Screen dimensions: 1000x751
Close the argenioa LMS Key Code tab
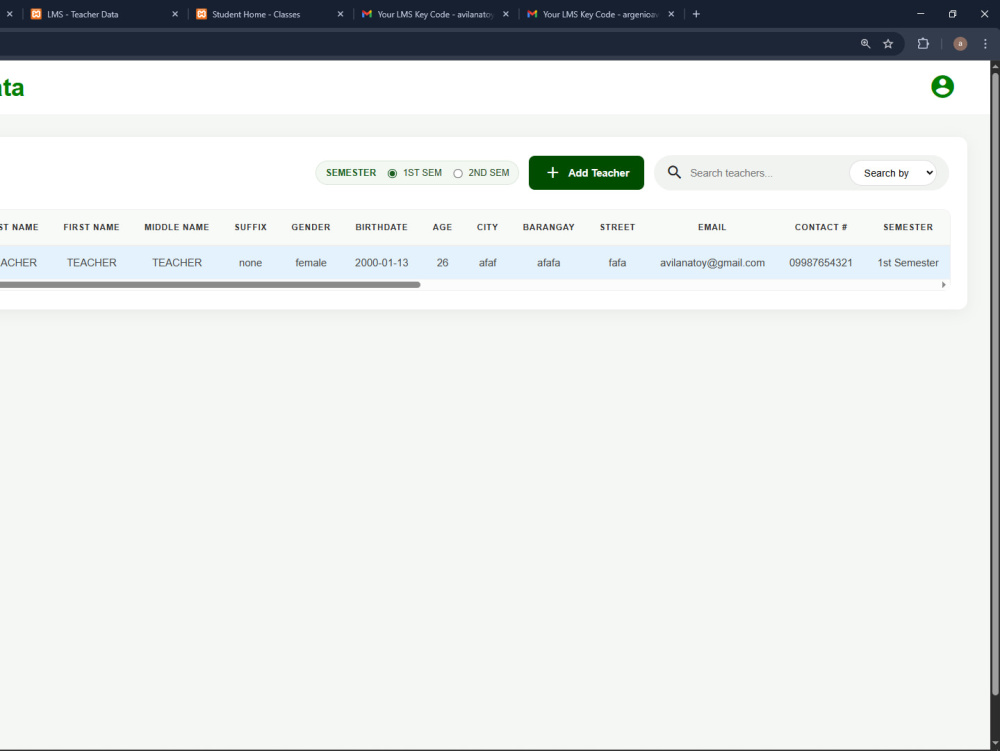pos(671,14)
